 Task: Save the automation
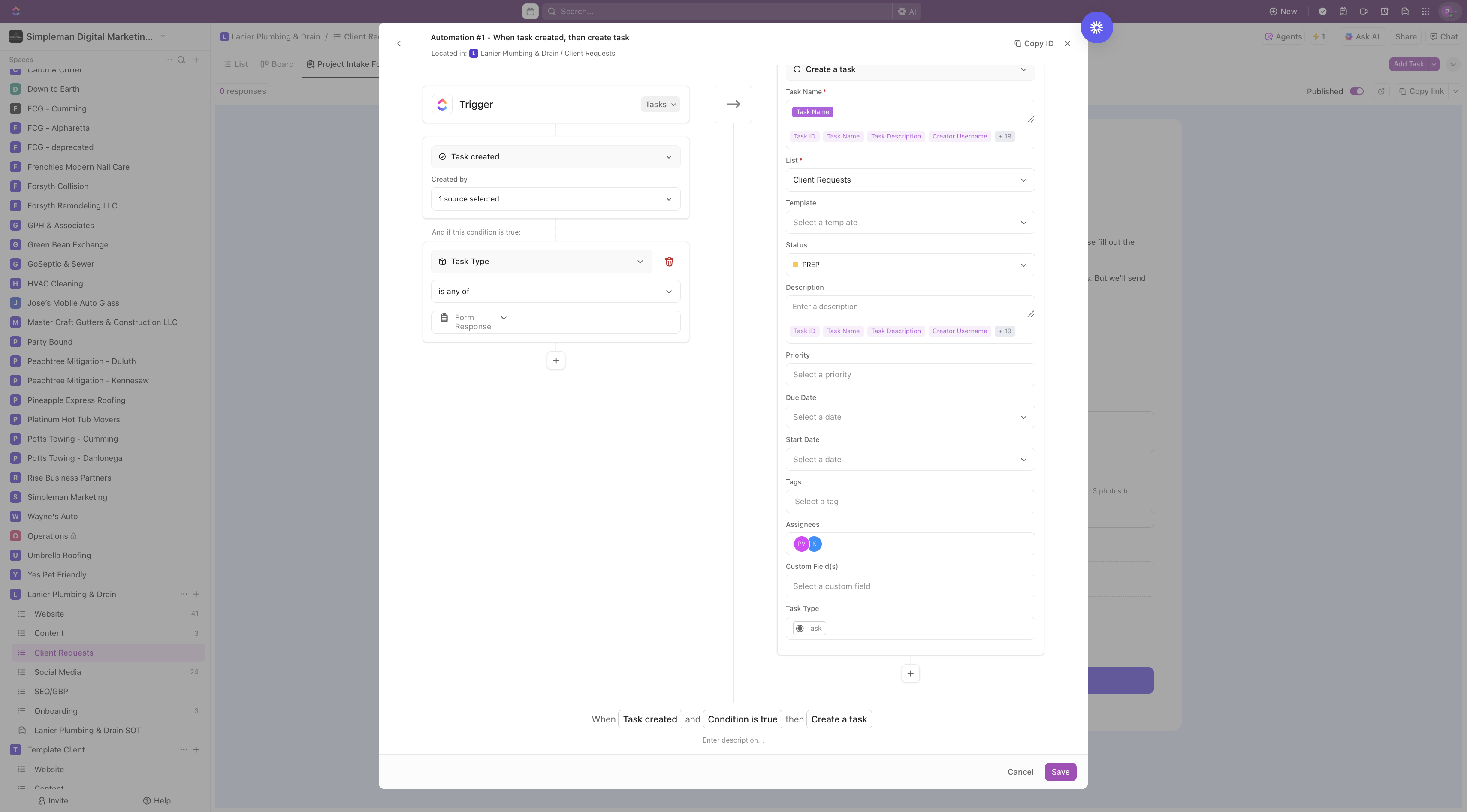[x=1060, y=772]
